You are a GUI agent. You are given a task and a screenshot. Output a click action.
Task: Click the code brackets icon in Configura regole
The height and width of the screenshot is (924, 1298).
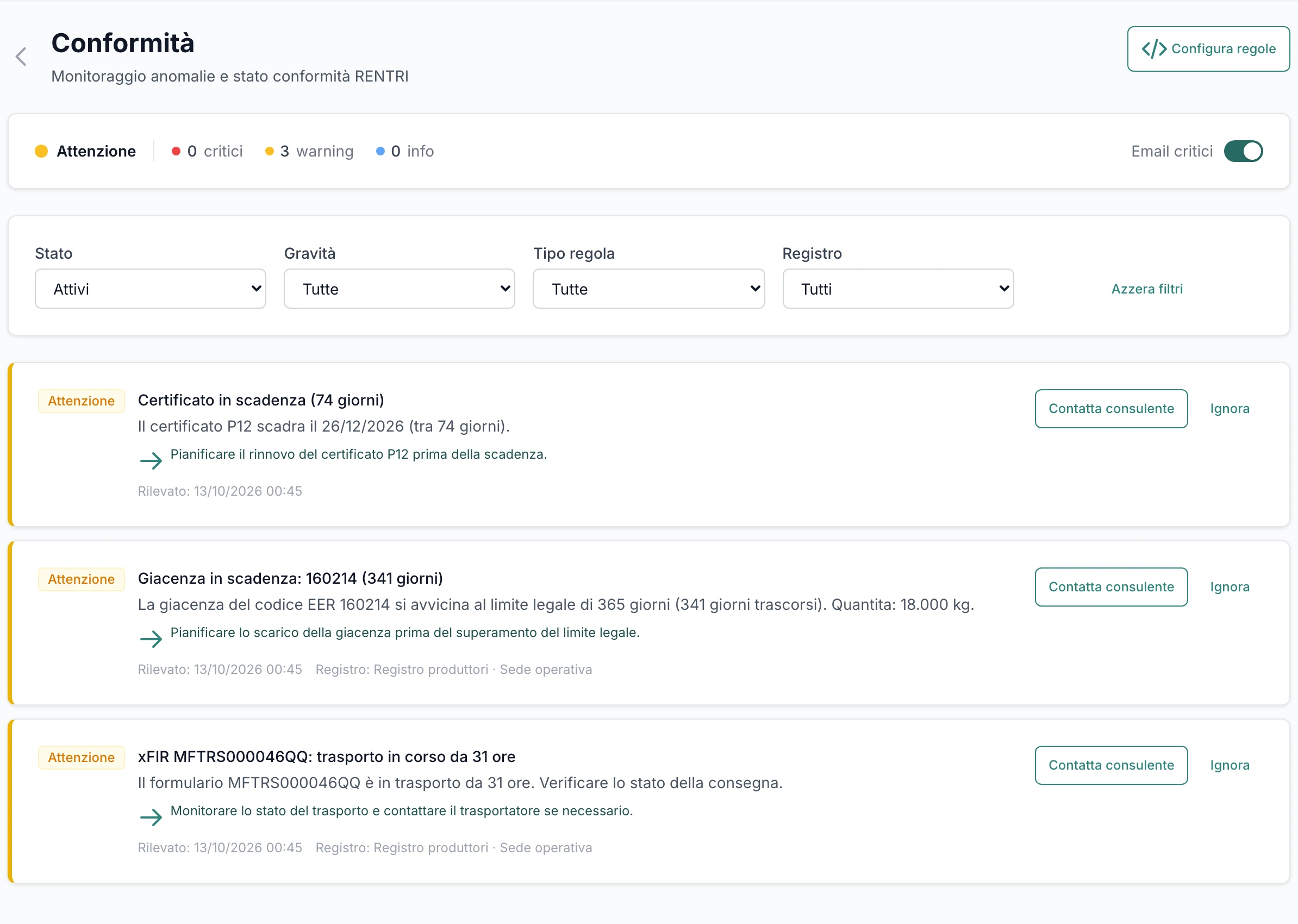[1154, 49]
